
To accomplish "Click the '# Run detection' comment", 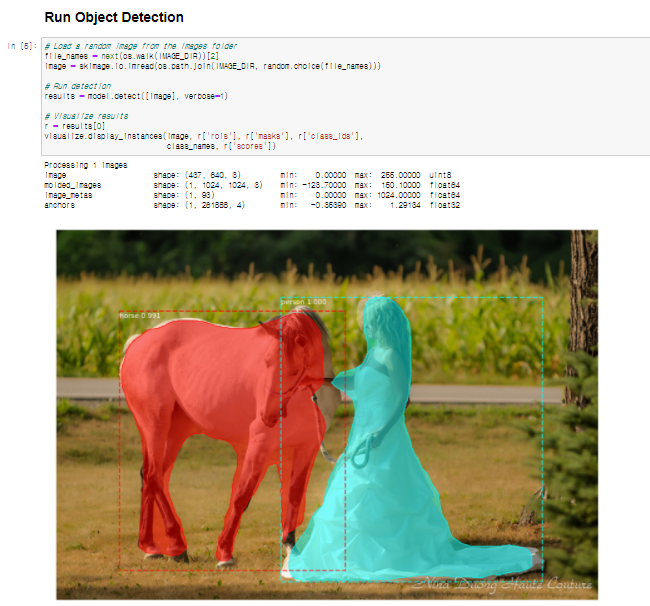I will pyautogui.click(x=78, y=86).
